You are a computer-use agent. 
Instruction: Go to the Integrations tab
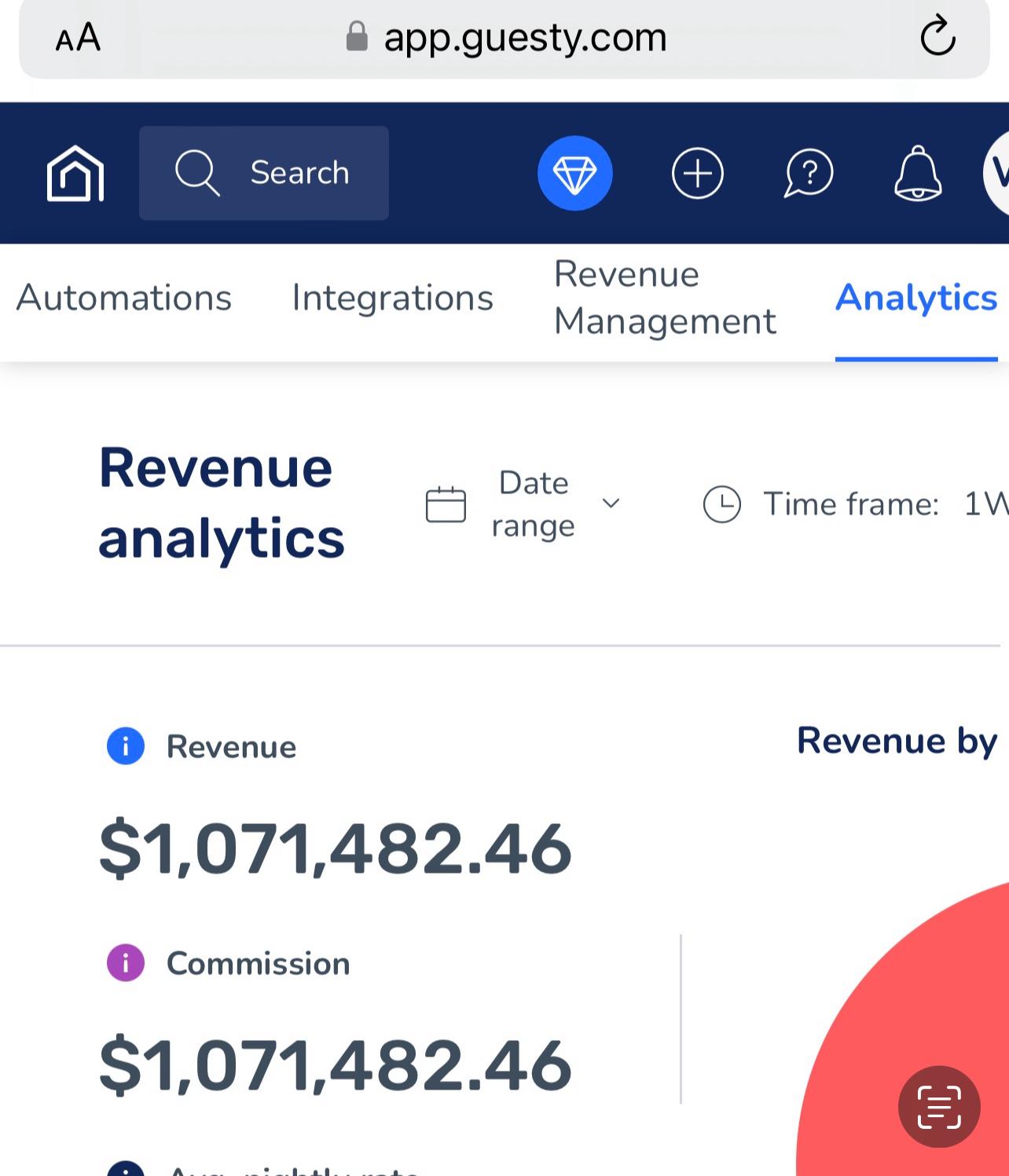click(x=392, y=298)
